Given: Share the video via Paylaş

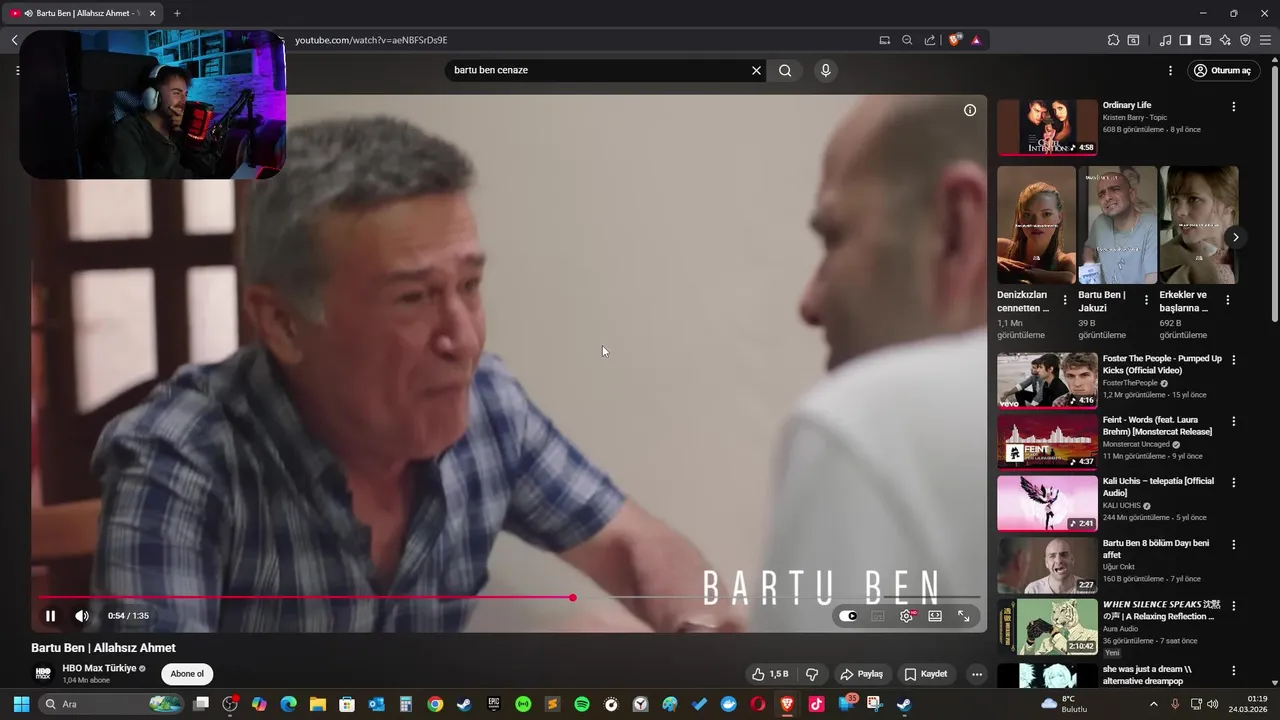Looking at the screenshot, I should 862,674.
